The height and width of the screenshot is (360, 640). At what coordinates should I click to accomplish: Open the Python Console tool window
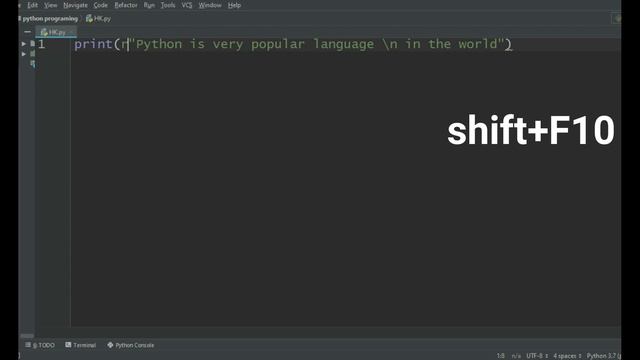coord(131,345)
